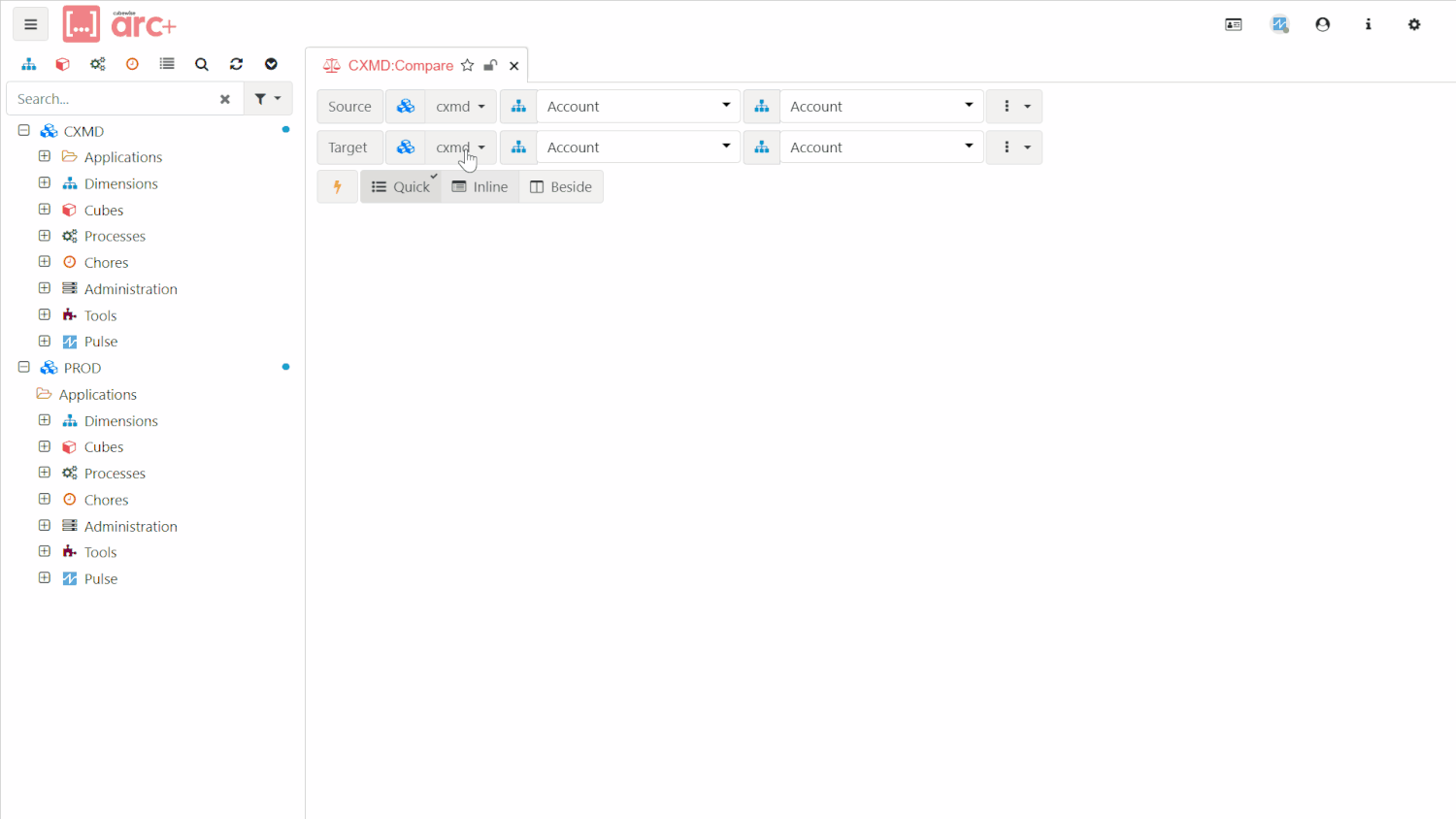Click the list icon in sidebar toolbar

pyautogui.click(x=167, y=64)
